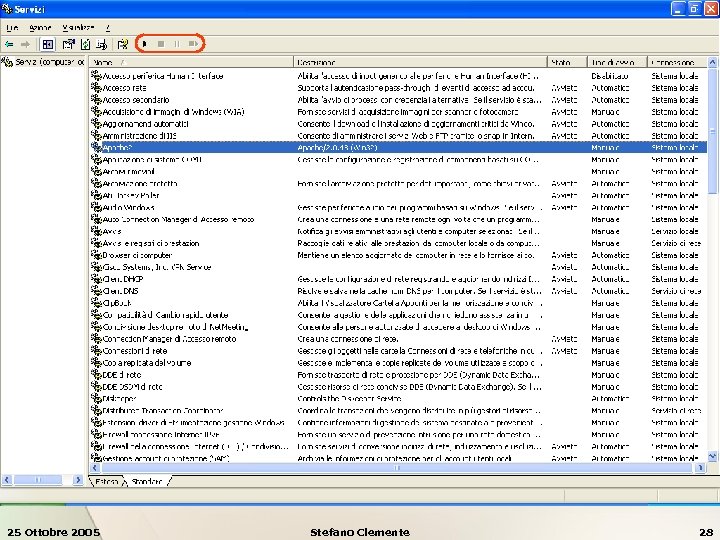Click the Restart service button
This screenshot has height=540, width=720.
193,44
